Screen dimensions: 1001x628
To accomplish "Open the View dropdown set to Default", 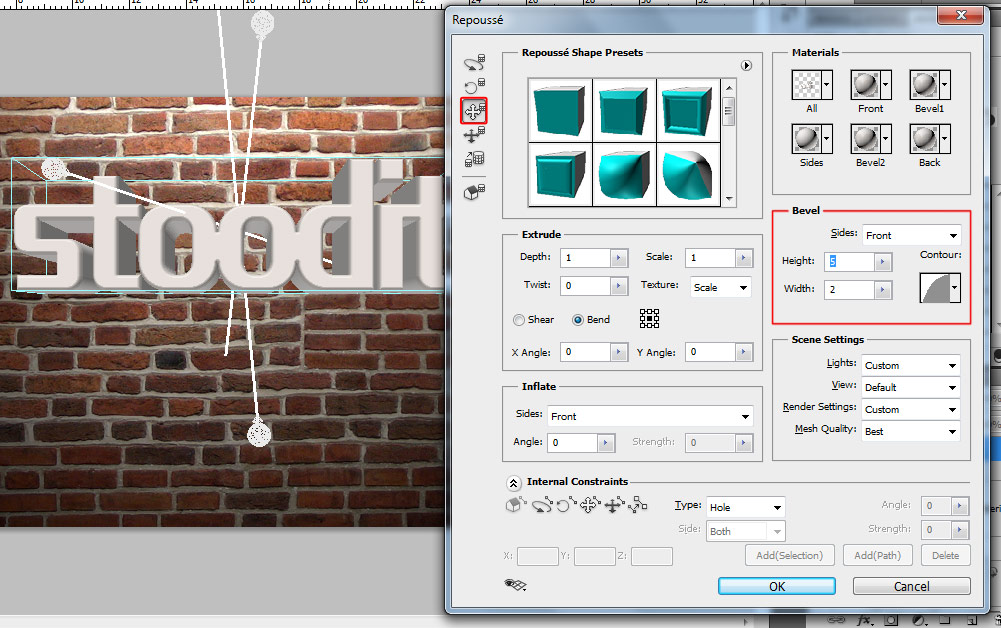I will pyautogui.click(x=911, y=387).
